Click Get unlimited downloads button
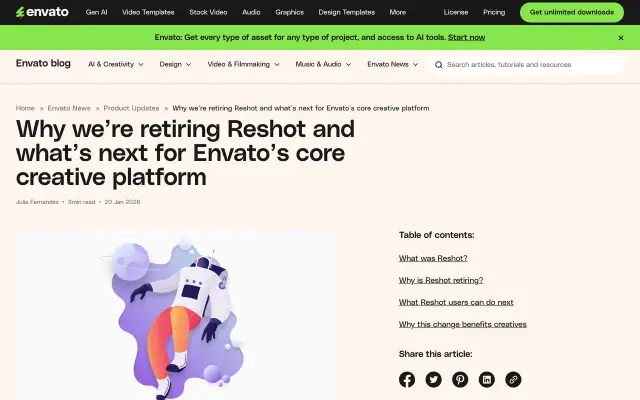The width and height of the screenshot is (640, 400). pos(572,12)
